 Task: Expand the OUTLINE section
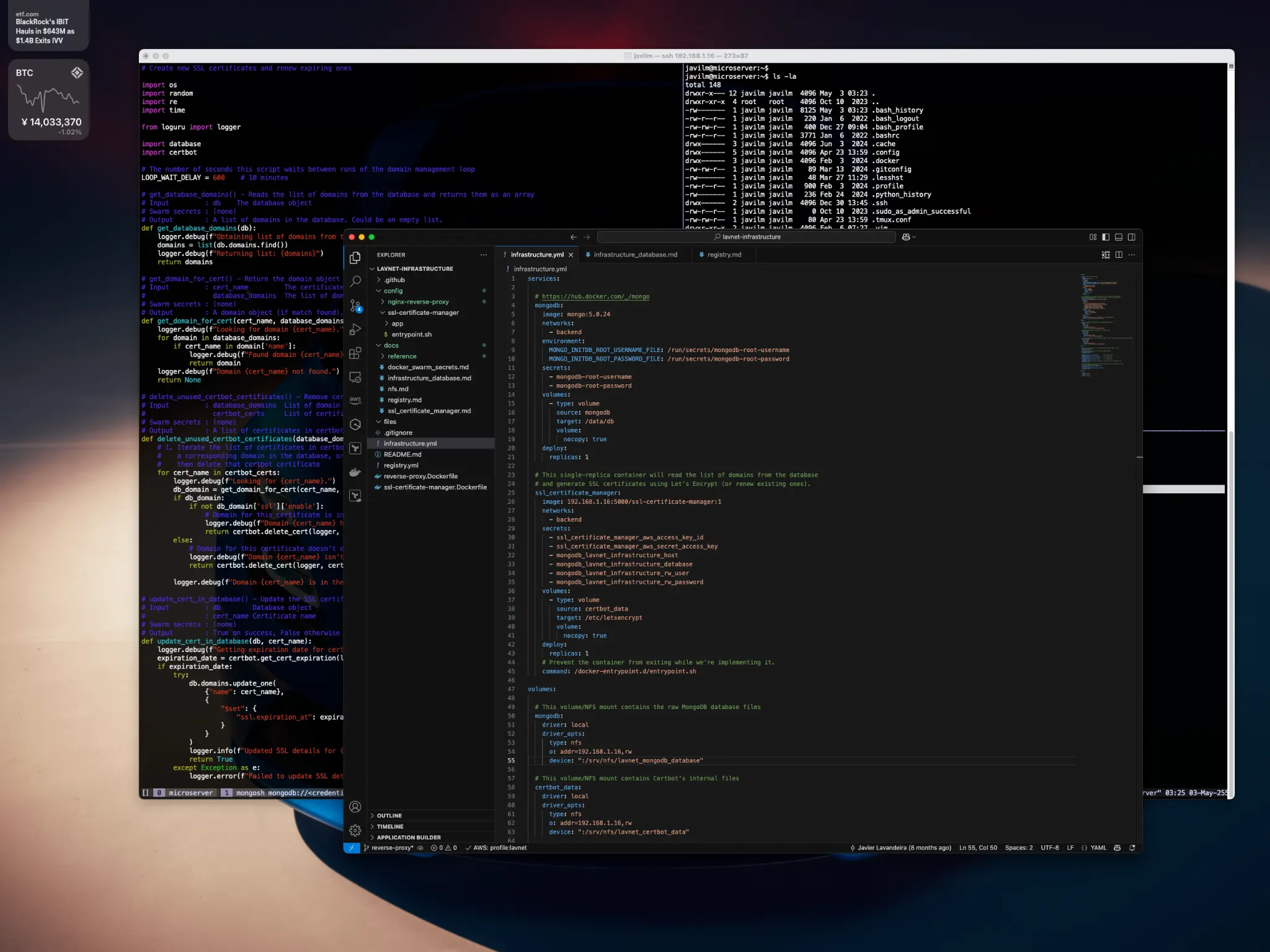click(389, 816)
